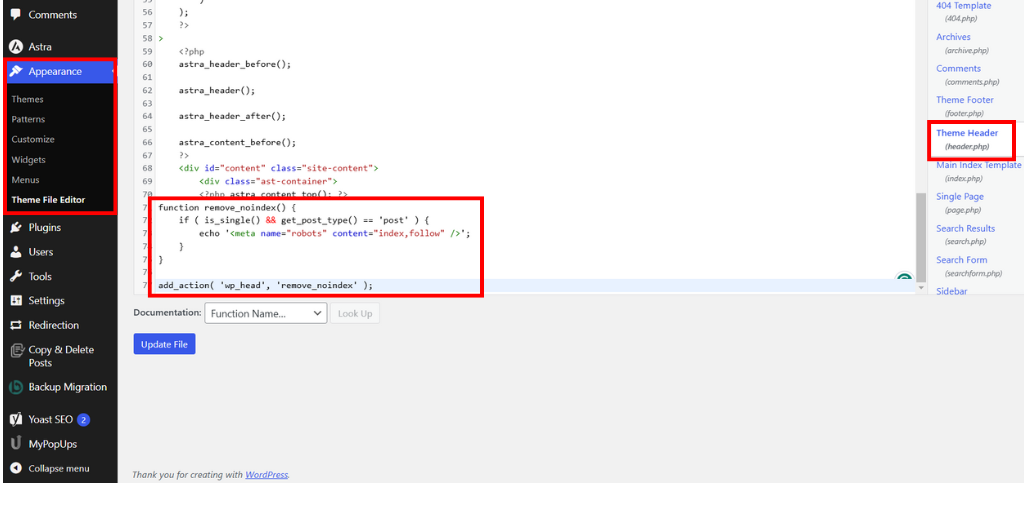Click the astra_header_before() code line
This screenshot has height=512, width=1024.
pyautogui.click(x=235, y=64)
